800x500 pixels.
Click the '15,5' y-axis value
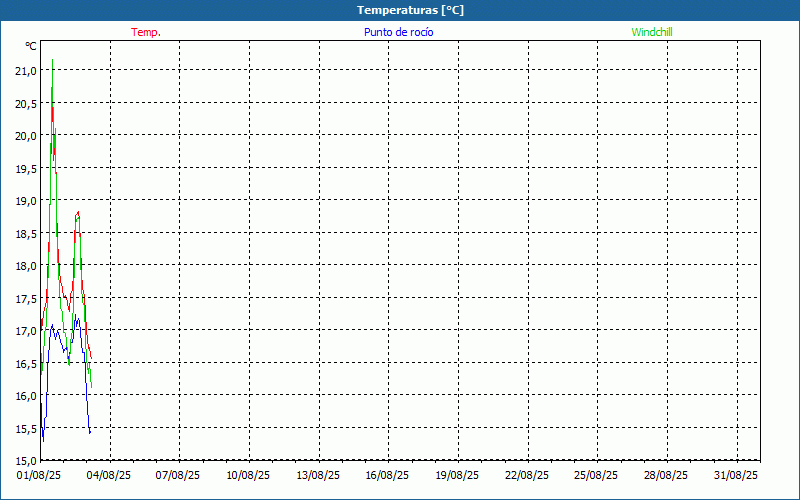click(x=26, y=429)
